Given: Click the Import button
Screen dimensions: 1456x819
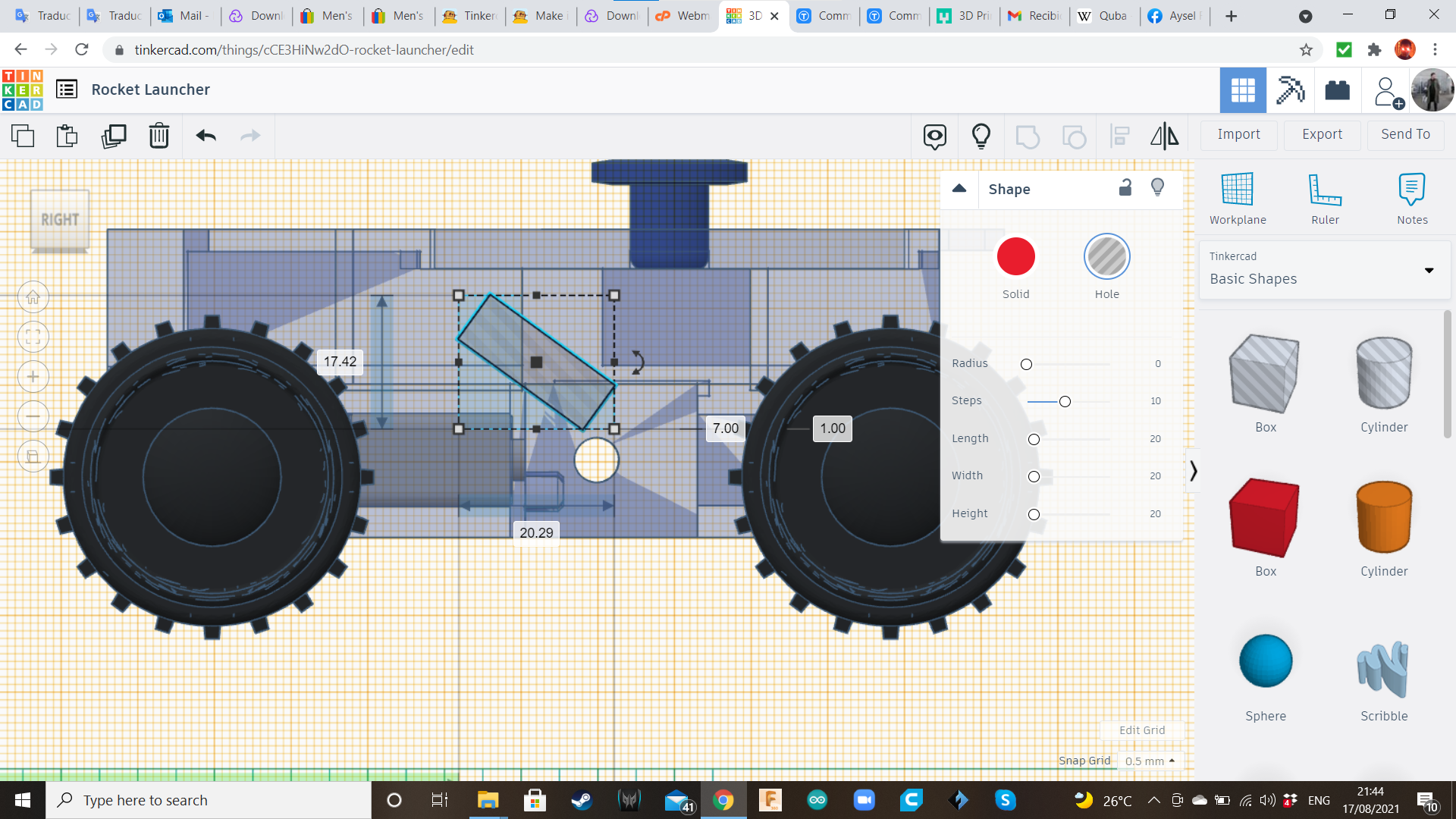Looking at the screenshot, I should pyautogui.click(x=1238, y=134).
